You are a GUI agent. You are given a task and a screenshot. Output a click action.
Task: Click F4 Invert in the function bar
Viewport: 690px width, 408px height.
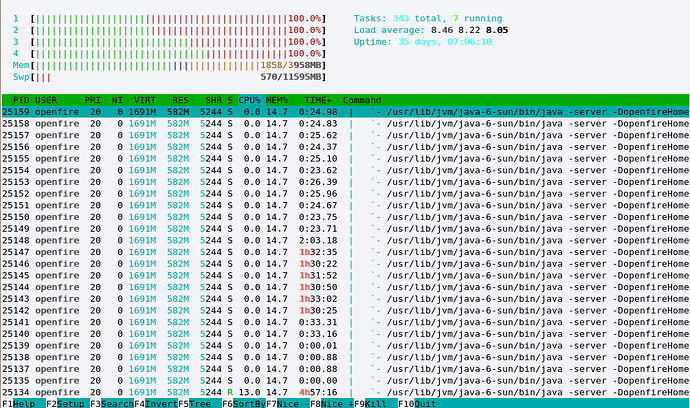pos(156,404)
